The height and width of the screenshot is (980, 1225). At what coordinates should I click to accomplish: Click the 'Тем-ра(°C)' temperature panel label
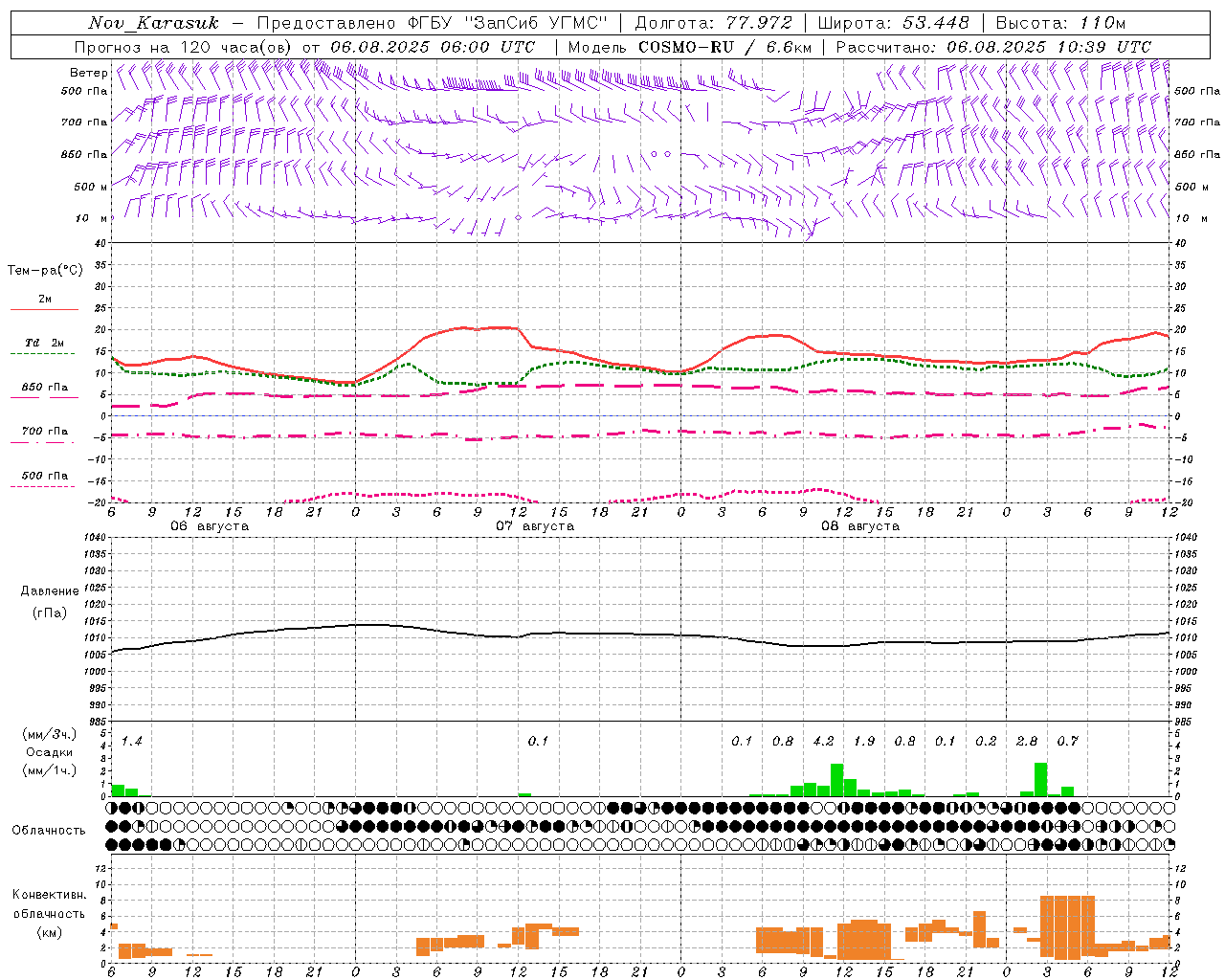45,271
